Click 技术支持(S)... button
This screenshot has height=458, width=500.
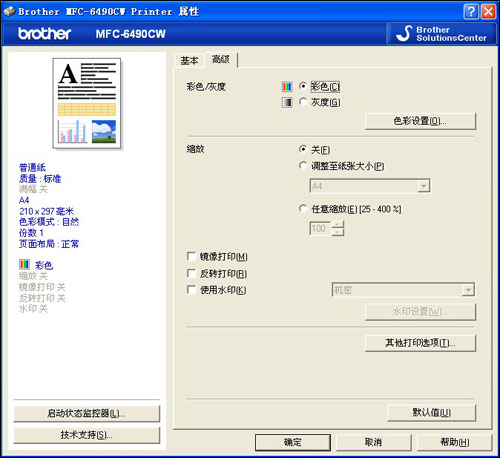click(x=87, y=435)
